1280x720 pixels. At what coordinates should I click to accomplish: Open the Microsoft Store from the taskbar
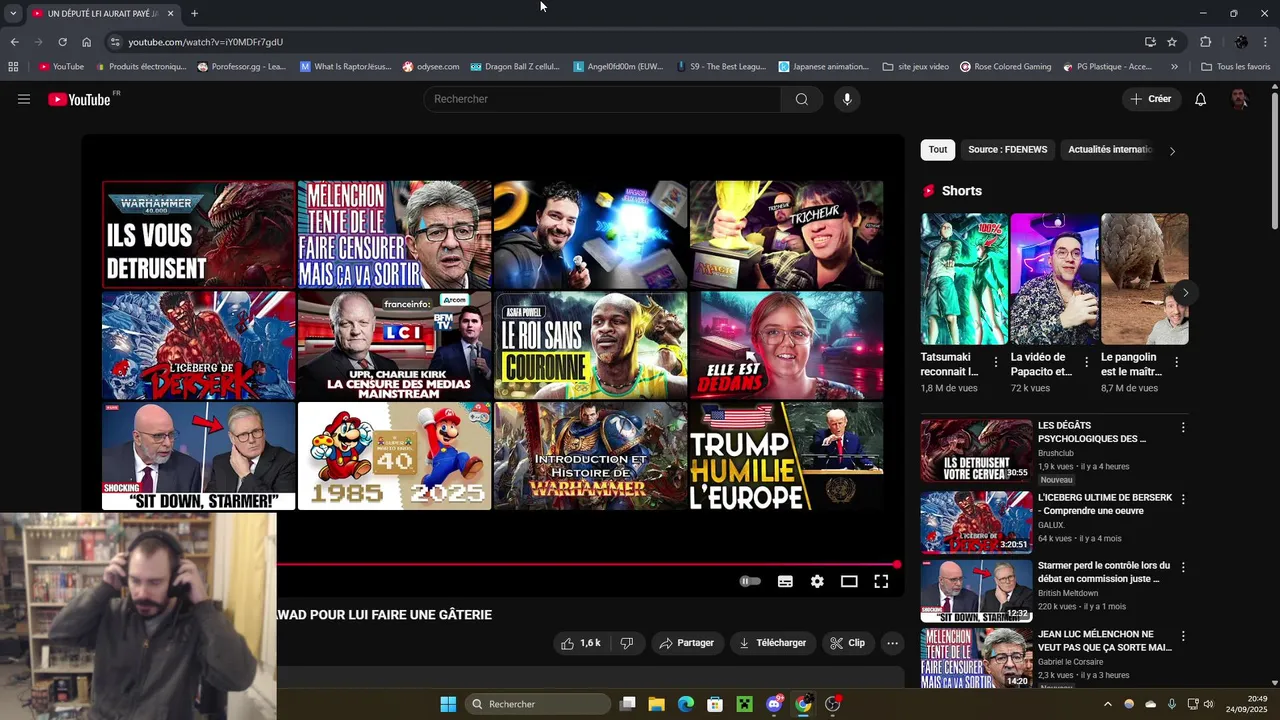click(715, 704)
